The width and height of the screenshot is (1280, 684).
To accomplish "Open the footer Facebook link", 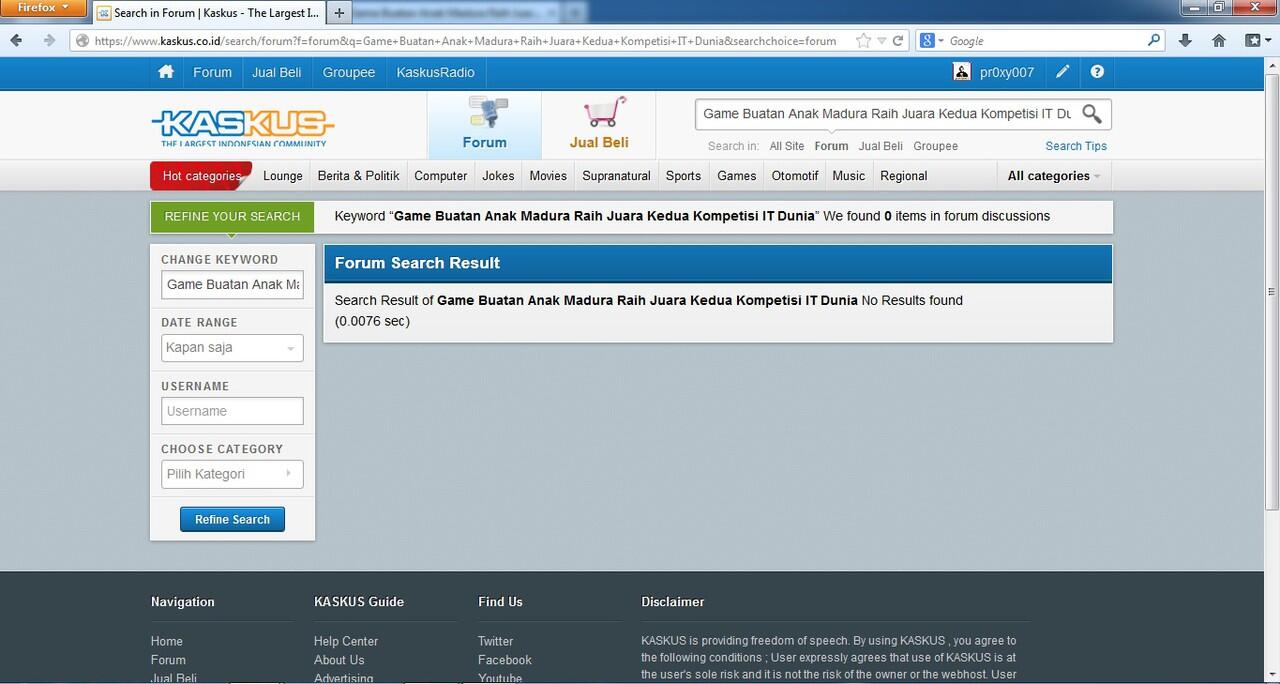I will (x=505, y=660).
